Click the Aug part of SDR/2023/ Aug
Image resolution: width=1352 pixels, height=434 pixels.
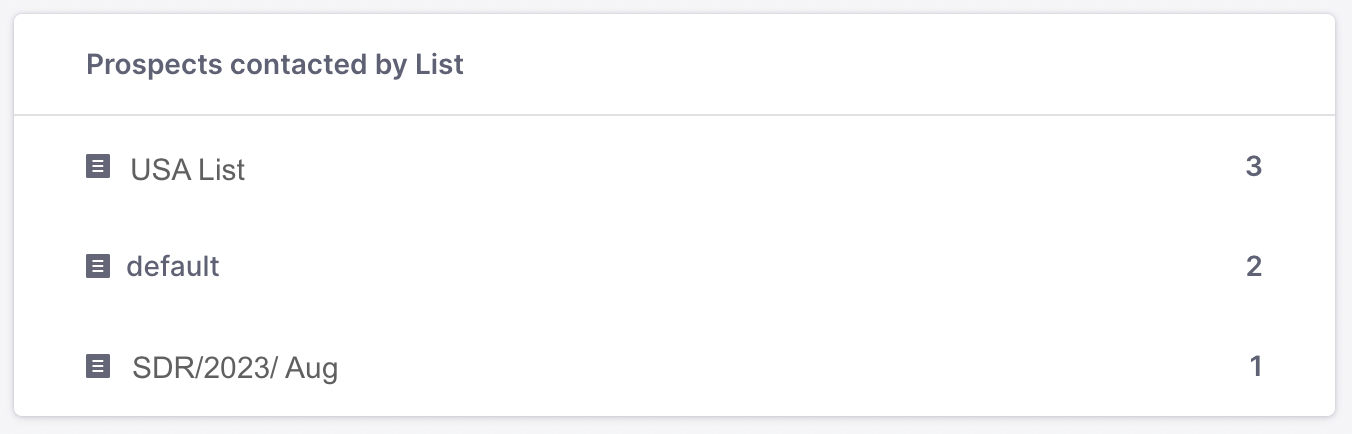coord(312,369)
